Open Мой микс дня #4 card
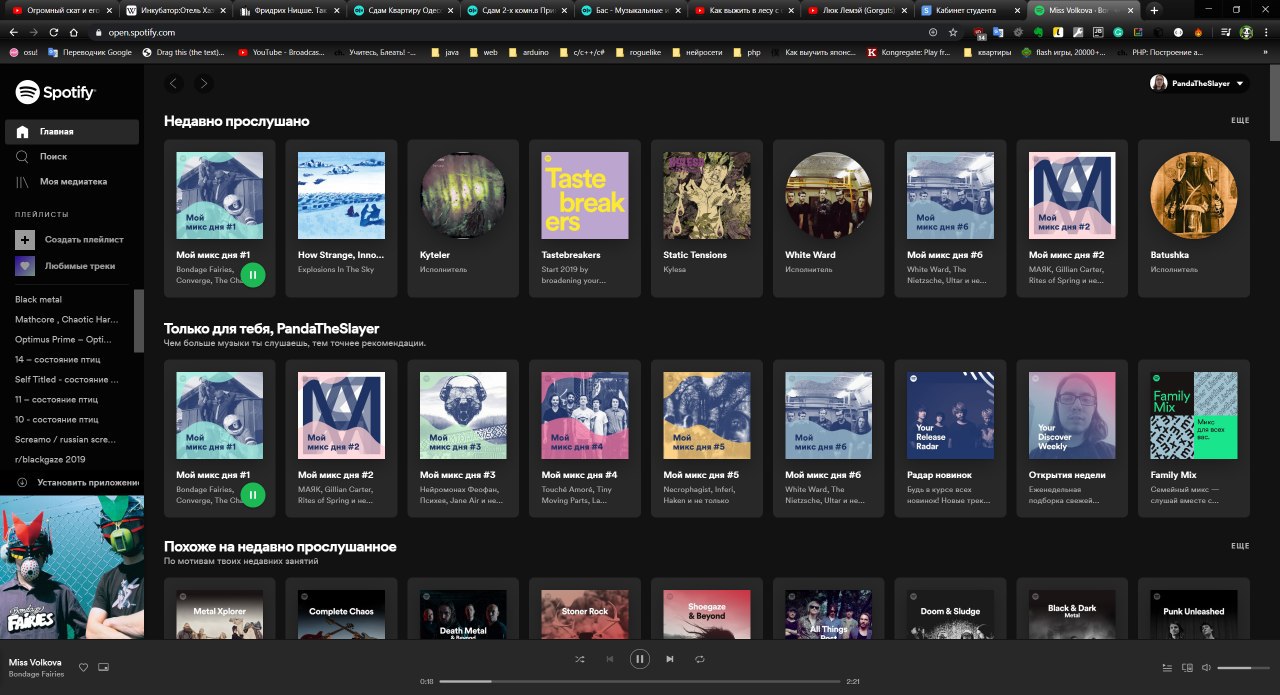This screenshot has width=1280, height=695. click(585, 438)
